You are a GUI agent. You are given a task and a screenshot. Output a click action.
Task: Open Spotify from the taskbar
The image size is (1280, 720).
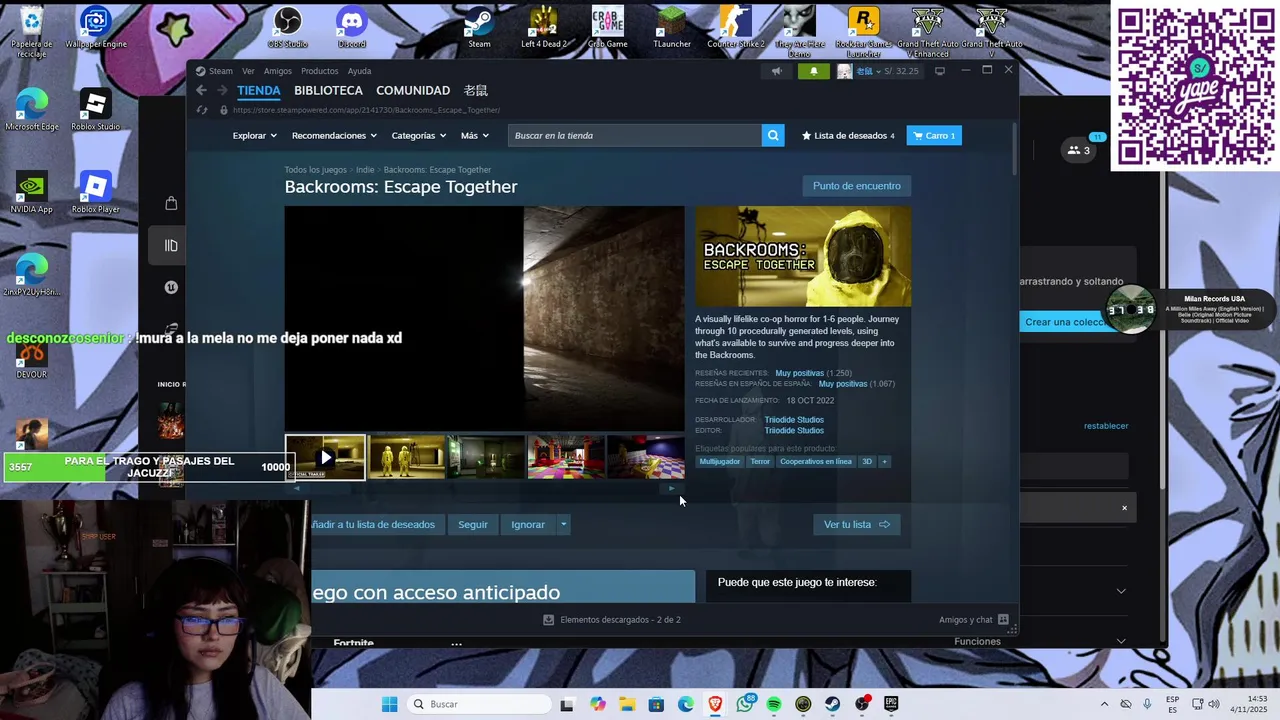pyautogui.click(x=774, y=704)
